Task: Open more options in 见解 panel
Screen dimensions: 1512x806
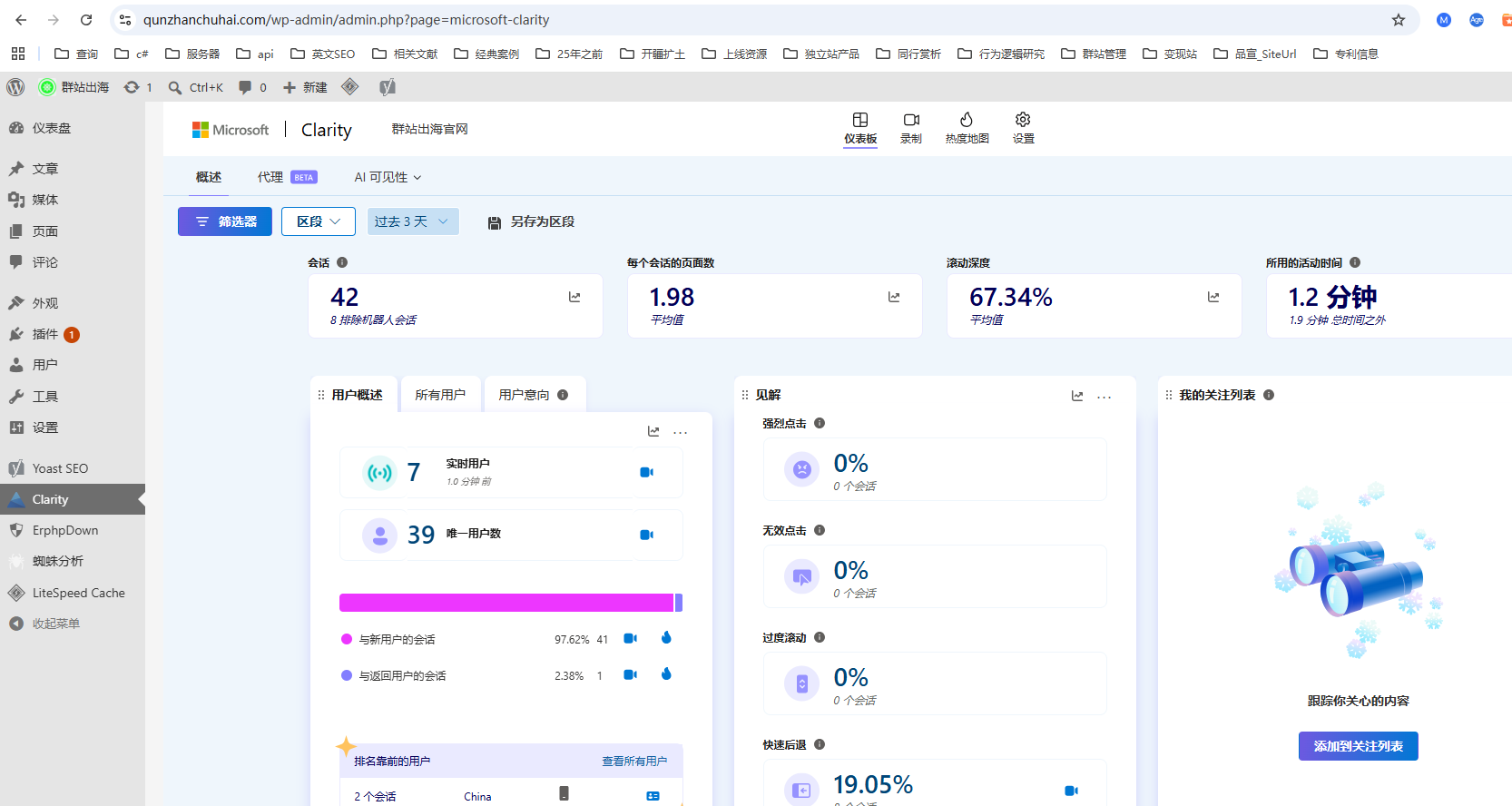Action: tap(1104, 397)
